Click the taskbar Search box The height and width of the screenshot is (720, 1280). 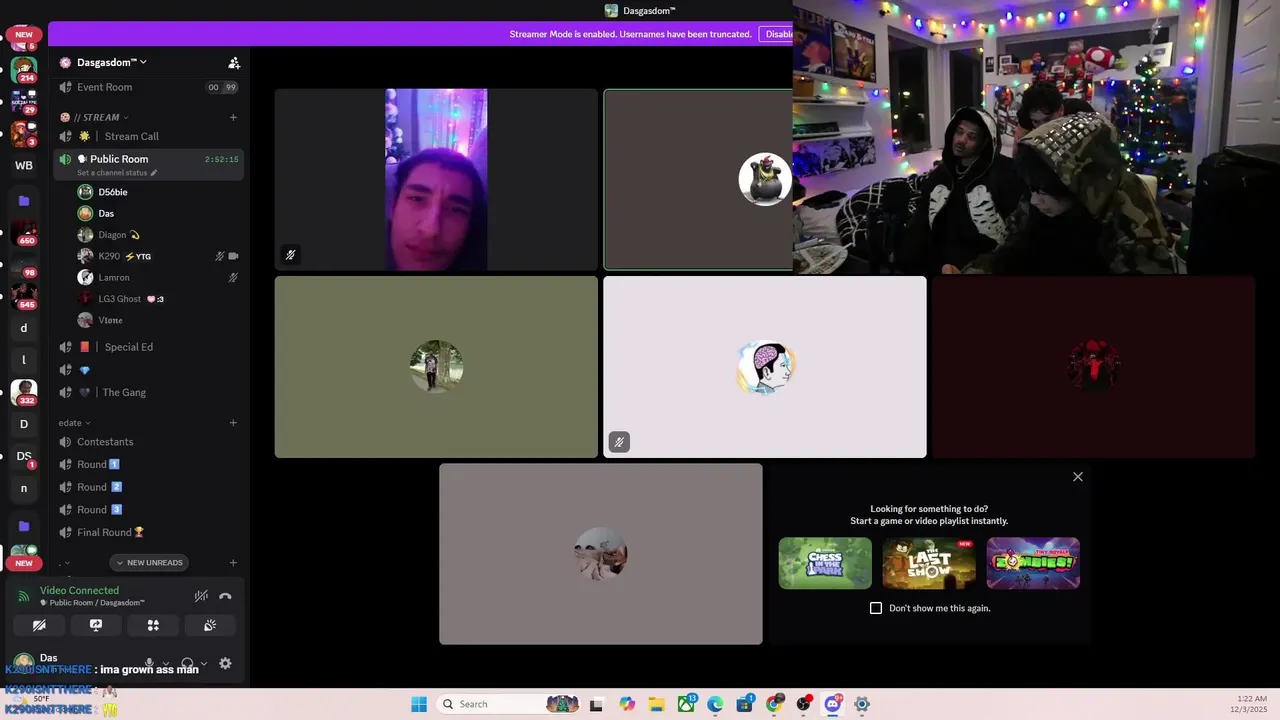pos(510,704)
